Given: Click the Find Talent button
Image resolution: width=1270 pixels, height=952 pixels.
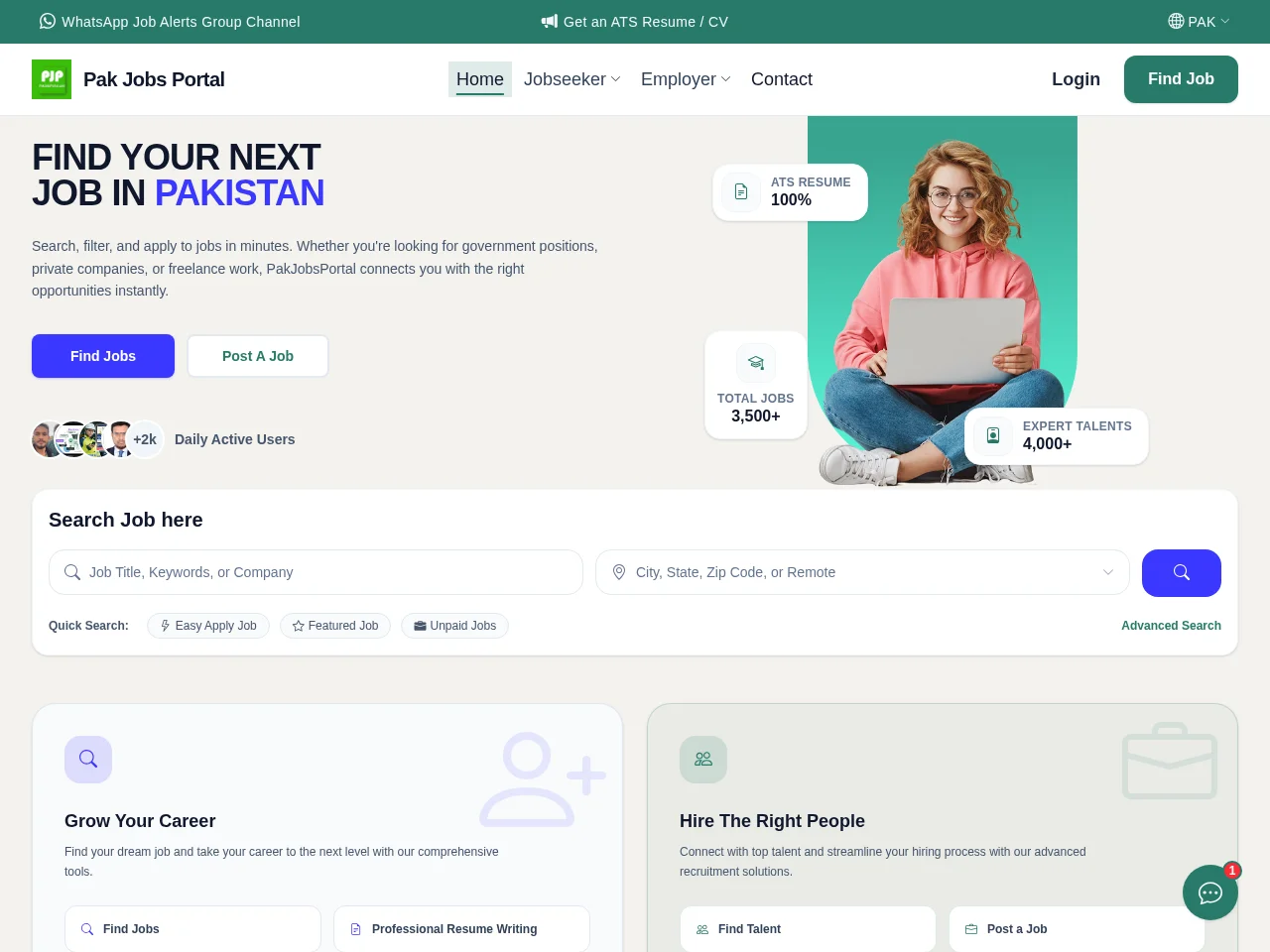Looking at the screenshot, I should click(808, 929).
